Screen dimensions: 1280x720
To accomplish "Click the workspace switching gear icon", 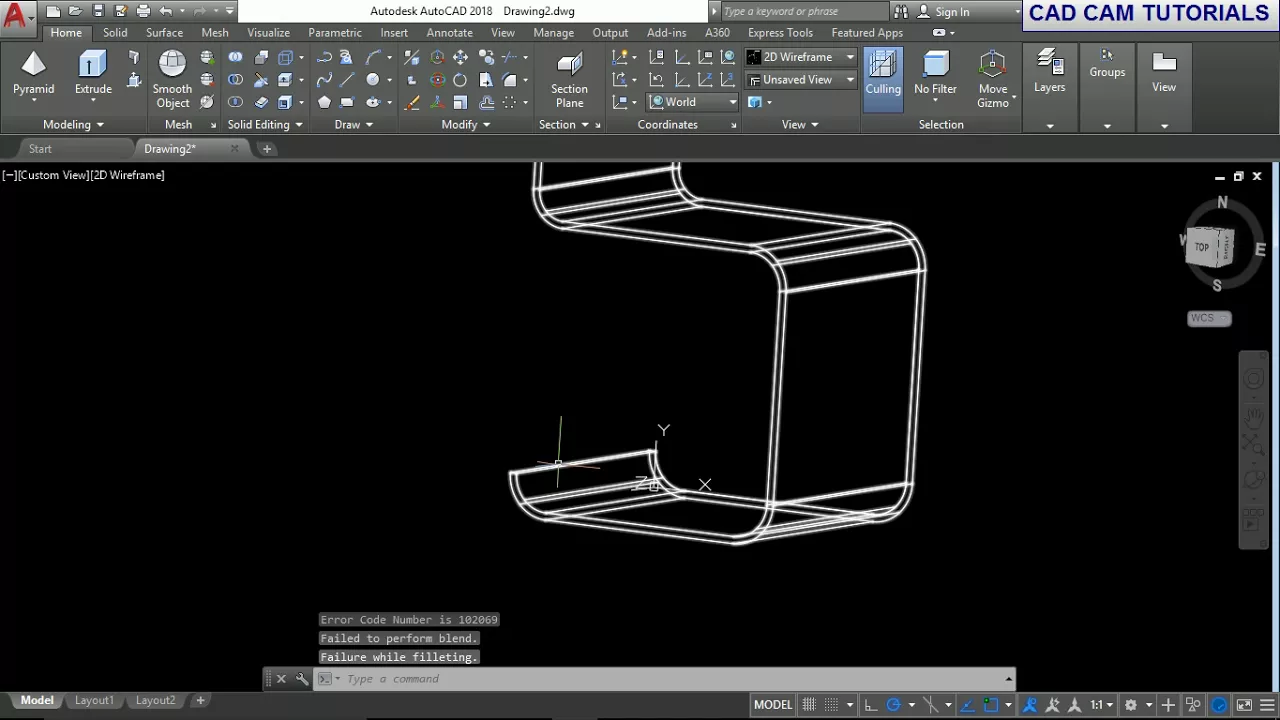I will (x=1131, y=705).
